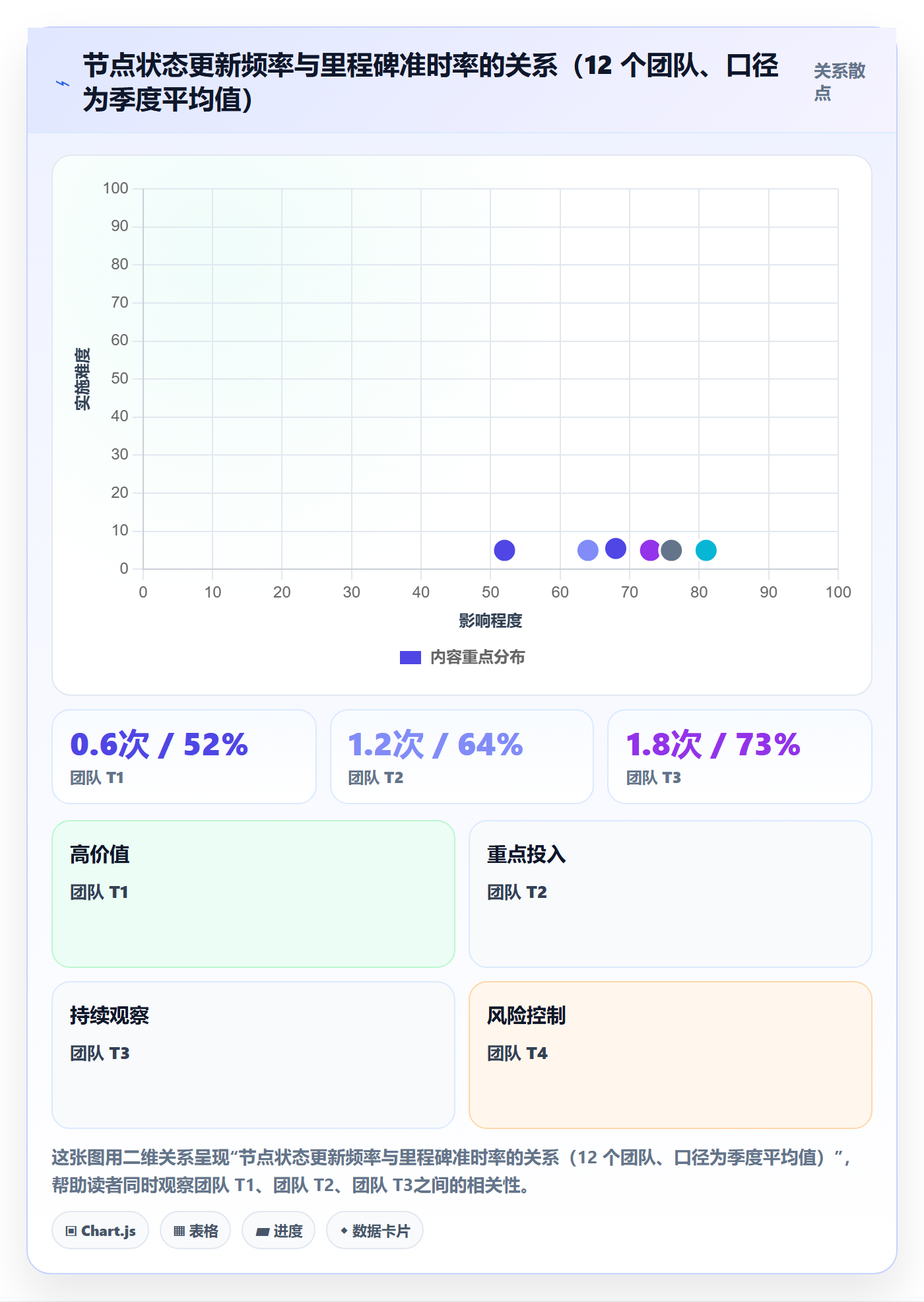Click the 实施难度 y-axis title

click(82, 379)
